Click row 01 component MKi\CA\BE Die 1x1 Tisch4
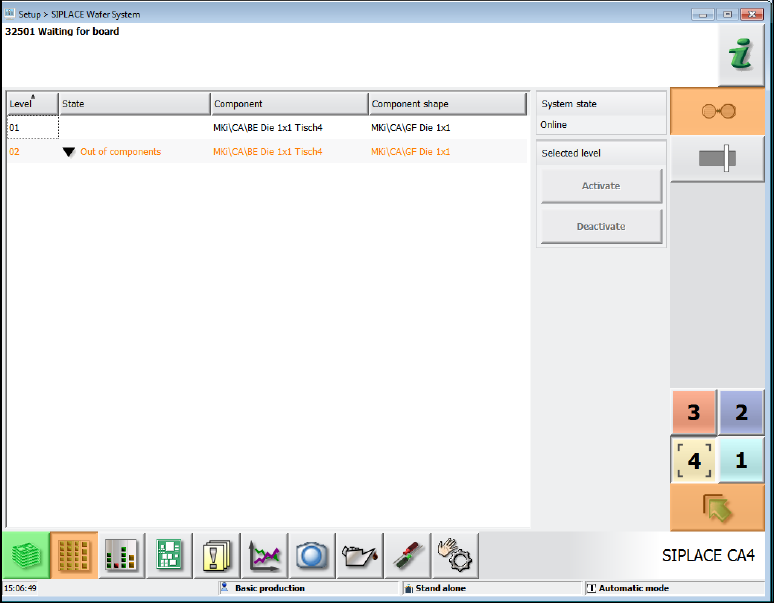Image resolution: width=774 pixels, height=603 pixels. pyautogui.click(x=268, y=127)
